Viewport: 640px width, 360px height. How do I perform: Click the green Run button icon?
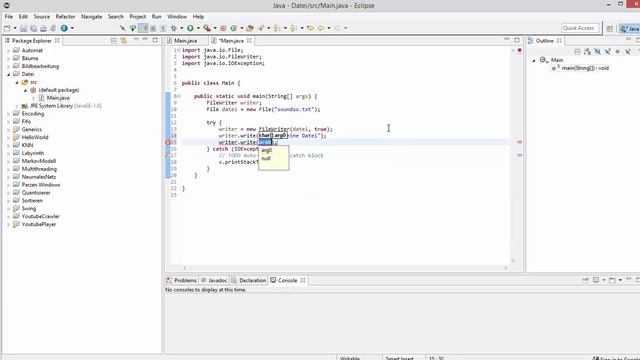pos(190,28)
